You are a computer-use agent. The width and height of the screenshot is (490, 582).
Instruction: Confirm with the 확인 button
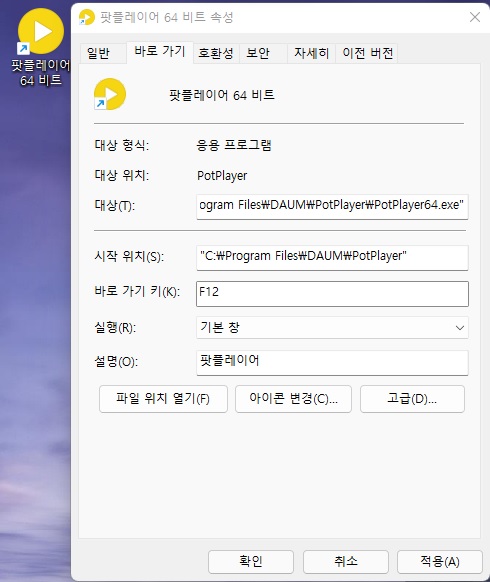pyautogui.click(x=251, y=561)
